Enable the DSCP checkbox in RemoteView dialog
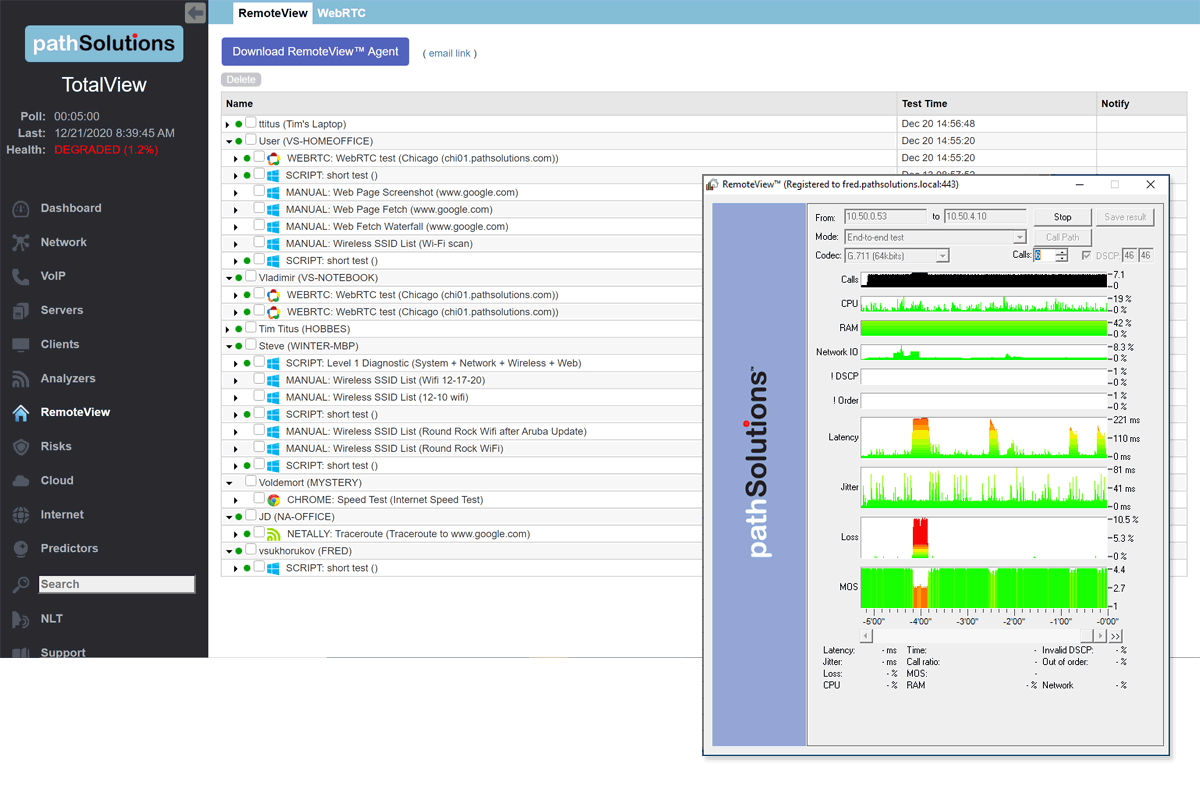Screen dimensions: 1200x785 coord(1086,255)
